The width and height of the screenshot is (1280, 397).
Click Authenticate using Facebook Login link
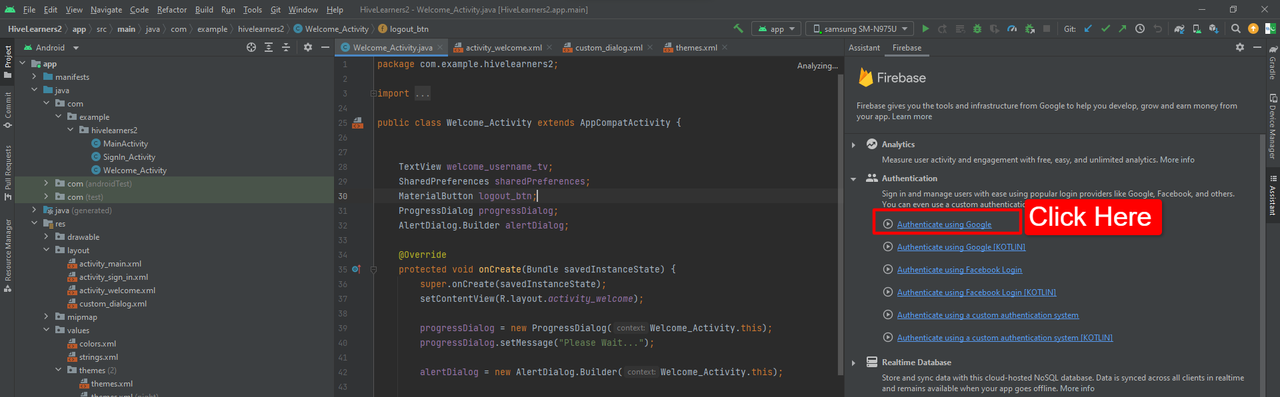[x=960, y=270]
